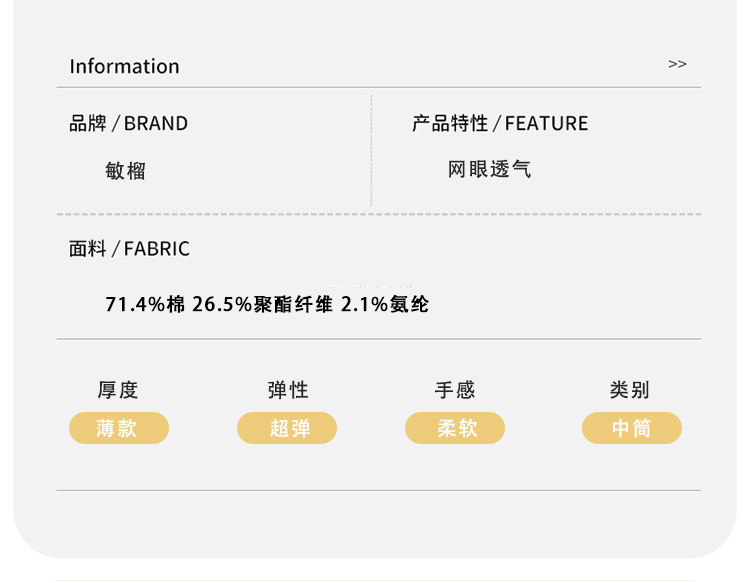This screenshot has height=583, width=750.
Task: Expand the Information section double arrow
Action: coord(677,64)
